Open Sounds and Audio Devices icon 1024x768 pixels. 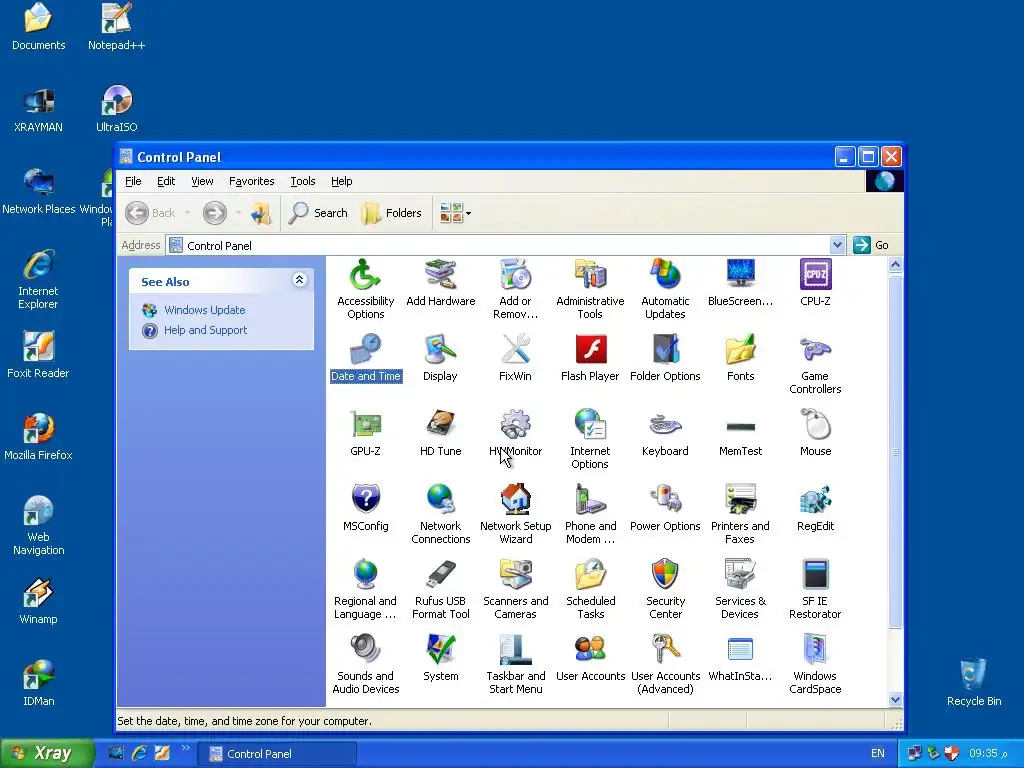[365, 664]
